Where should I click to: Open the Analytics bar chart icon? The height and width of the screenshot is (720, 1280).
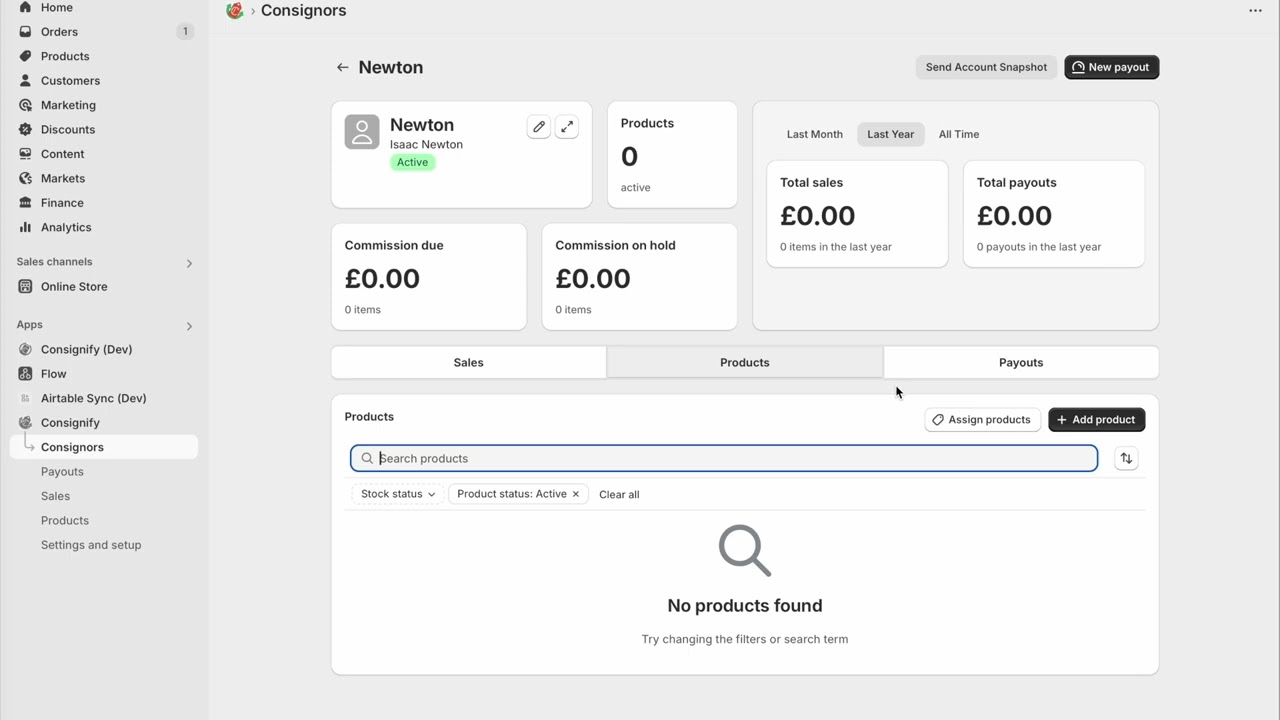(25, 227)
